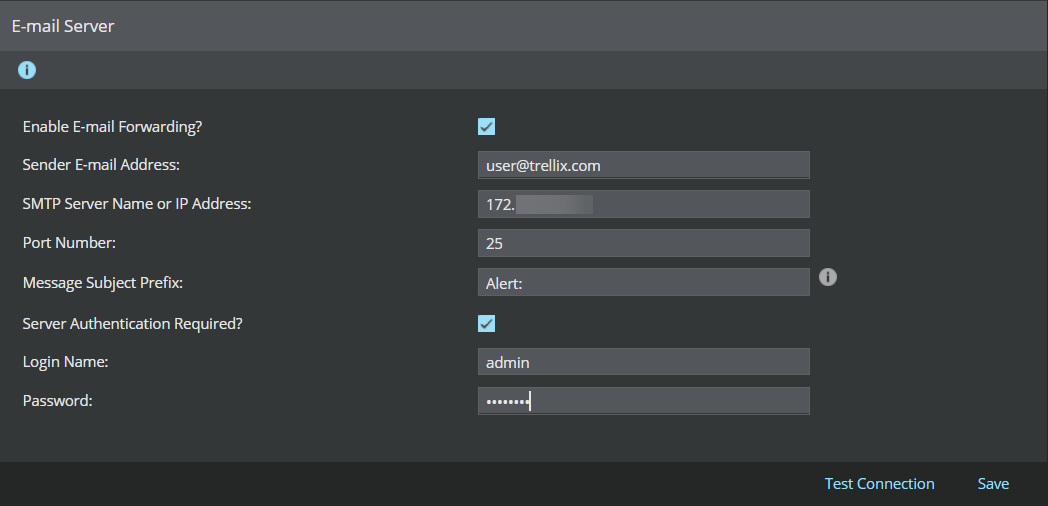The image size is (1048, 506).
Task: Click the E-mail Server title text
Action: 63,26
